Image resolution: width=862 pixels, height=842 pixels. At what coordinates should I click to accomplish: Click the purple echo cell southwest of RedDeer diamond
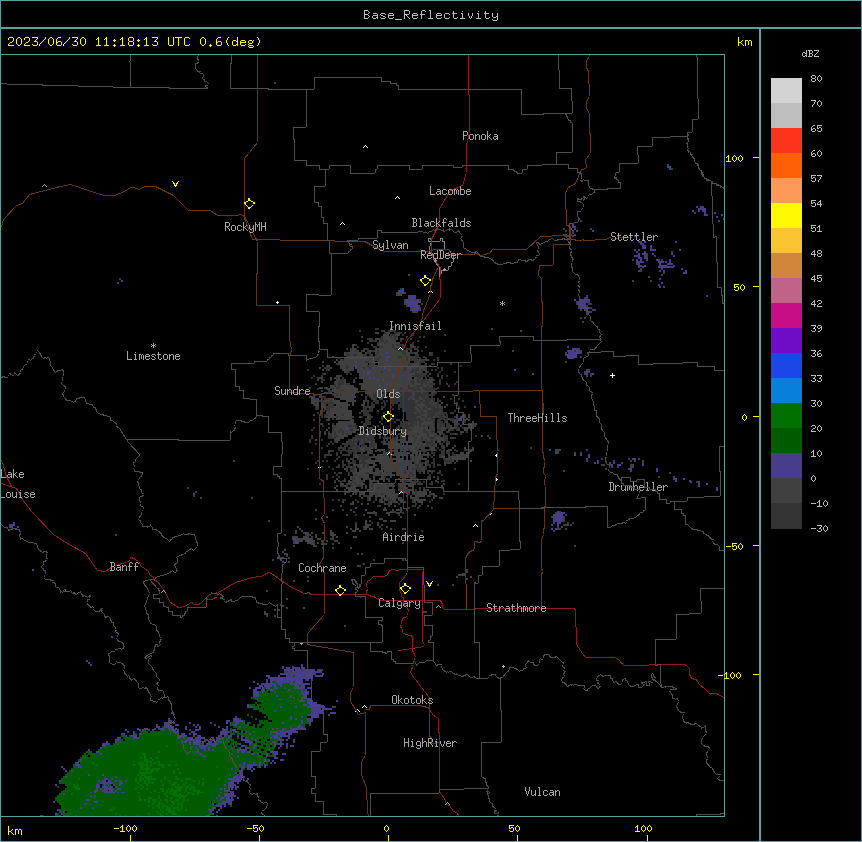point(412,302)
